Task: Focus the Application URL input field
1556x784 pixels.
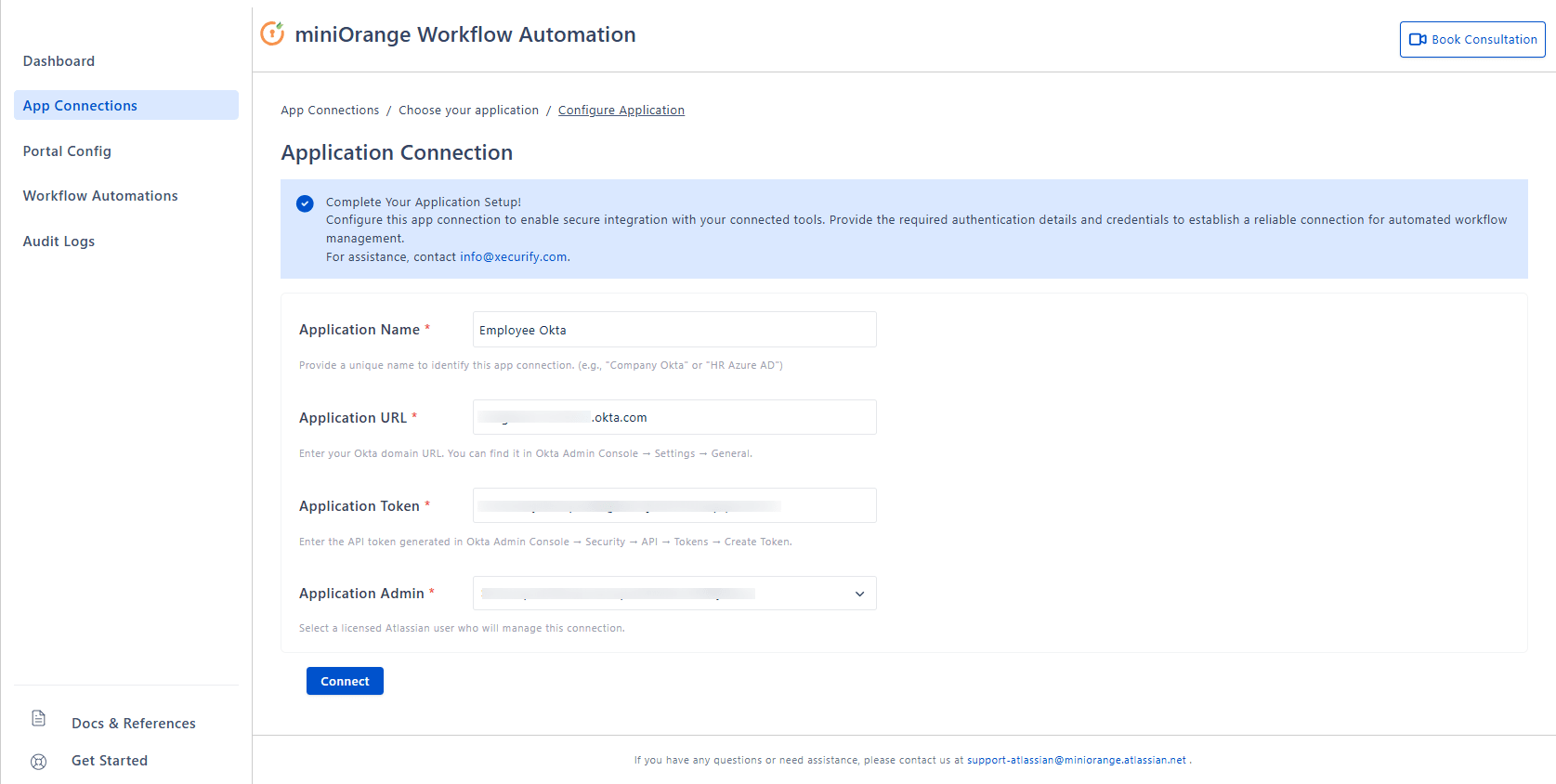Action: [x=674, y=417]
